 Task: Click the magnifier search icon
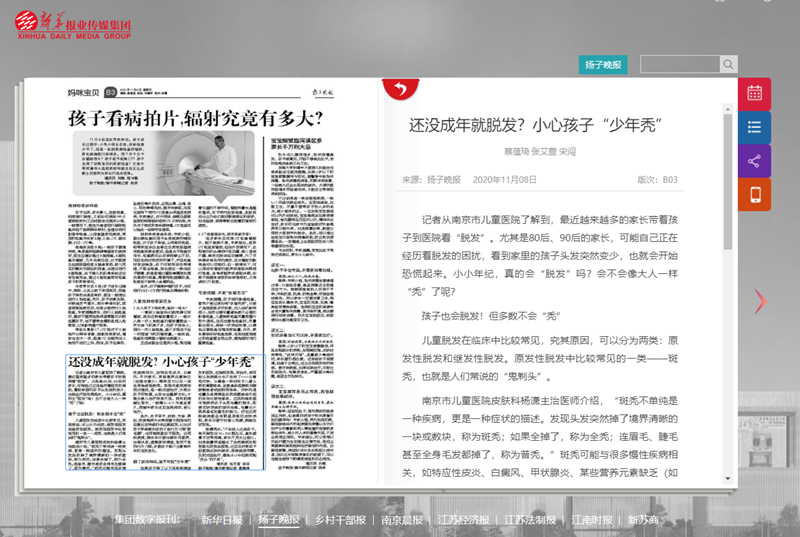point(728,64)
